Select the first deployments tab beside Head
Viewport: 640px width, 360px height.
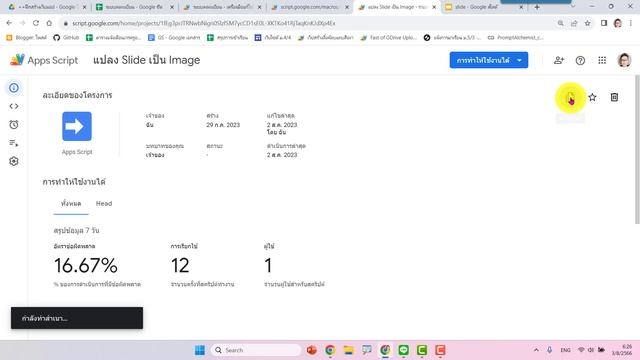[71, 203]
